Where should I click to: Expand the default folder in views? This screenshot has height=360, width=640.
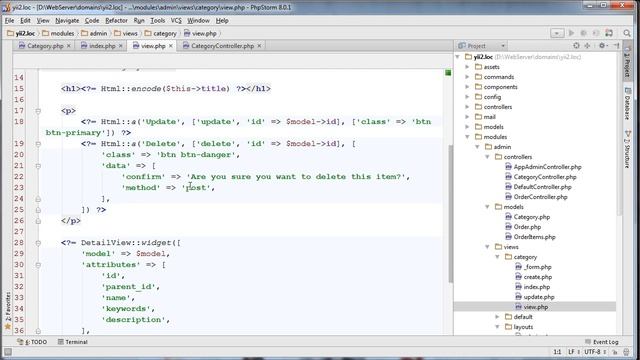click(497, 317)
